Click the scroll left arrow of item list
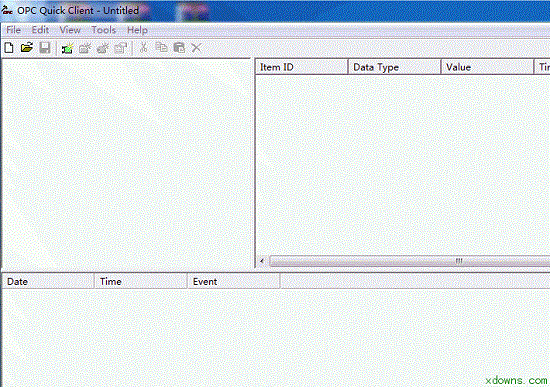550x387 pixels. coord(262,261)
